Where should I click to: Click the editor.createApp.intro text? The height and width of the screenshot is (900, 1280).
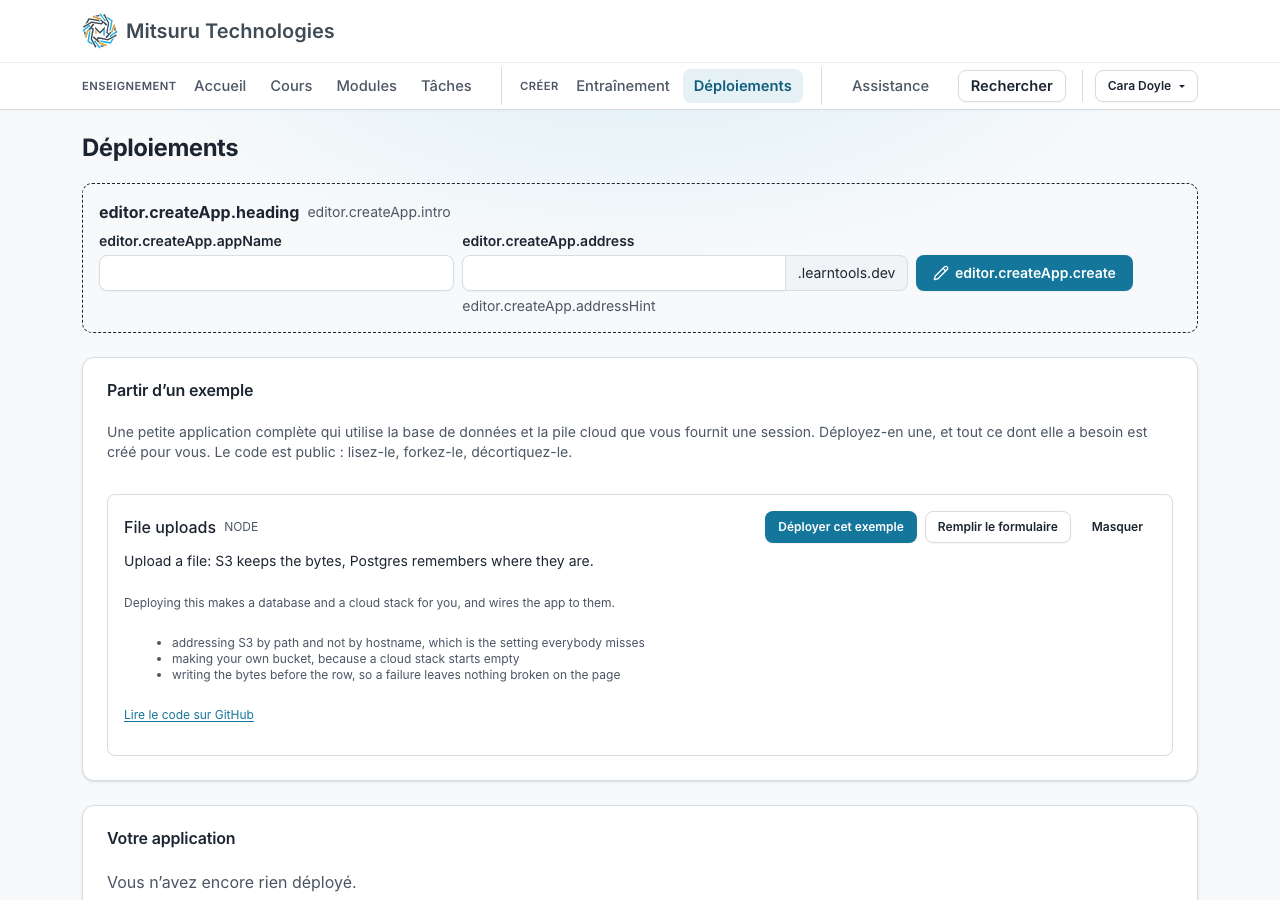[x=379, y=212]
